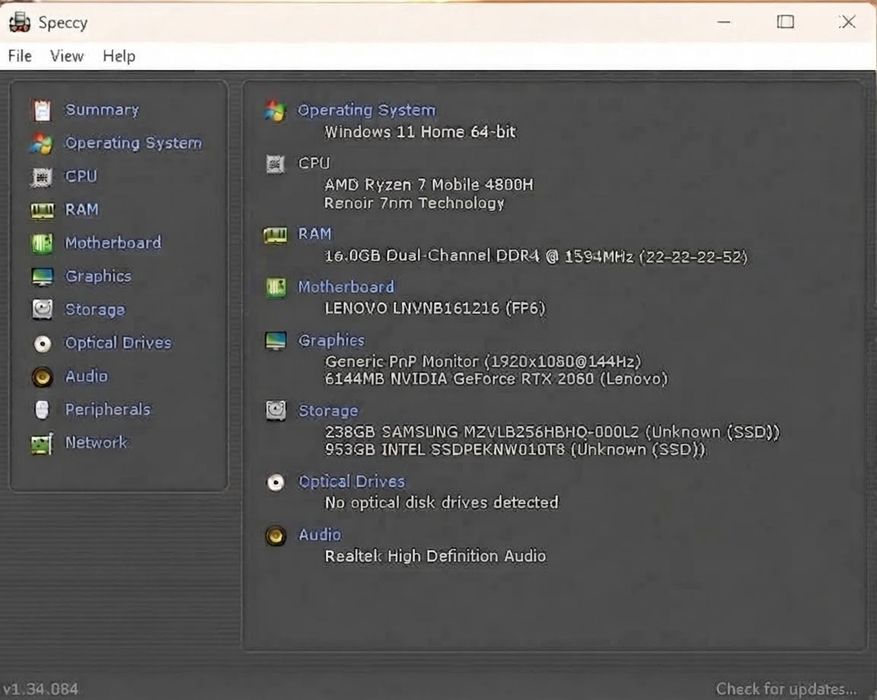The width and height of the screenshot is (877, 700).
Task: Click the Audio speaker icon in summary panel
Action: [x=276, y=536]
